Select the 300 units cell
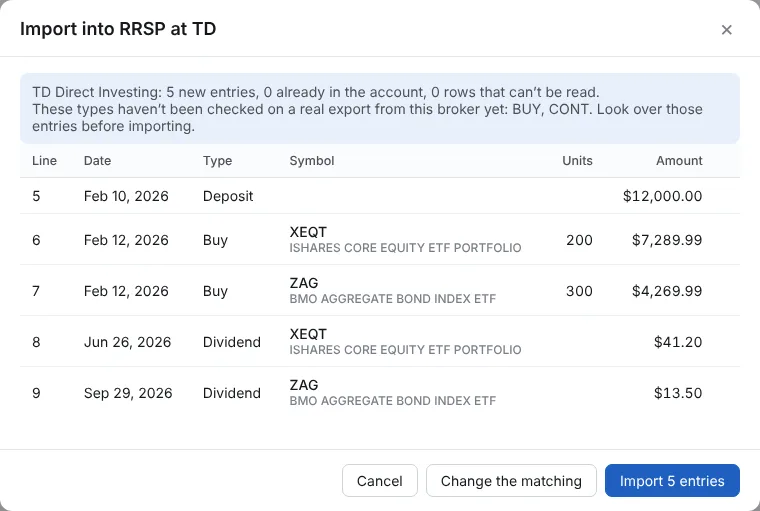760x511 pixels. [x=579, y=291]
